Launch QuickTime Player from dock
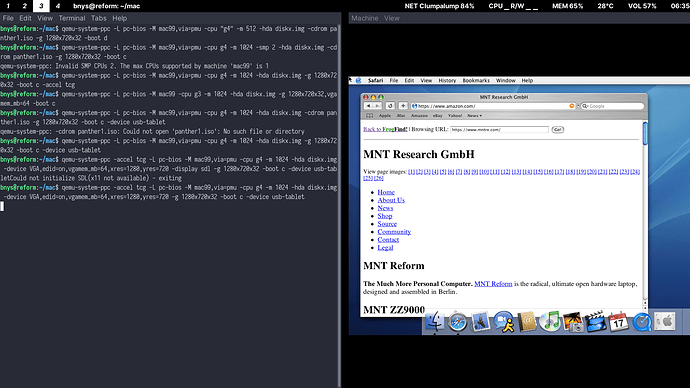This screenshot has height=388, width=690. click(x=642, y=322)
